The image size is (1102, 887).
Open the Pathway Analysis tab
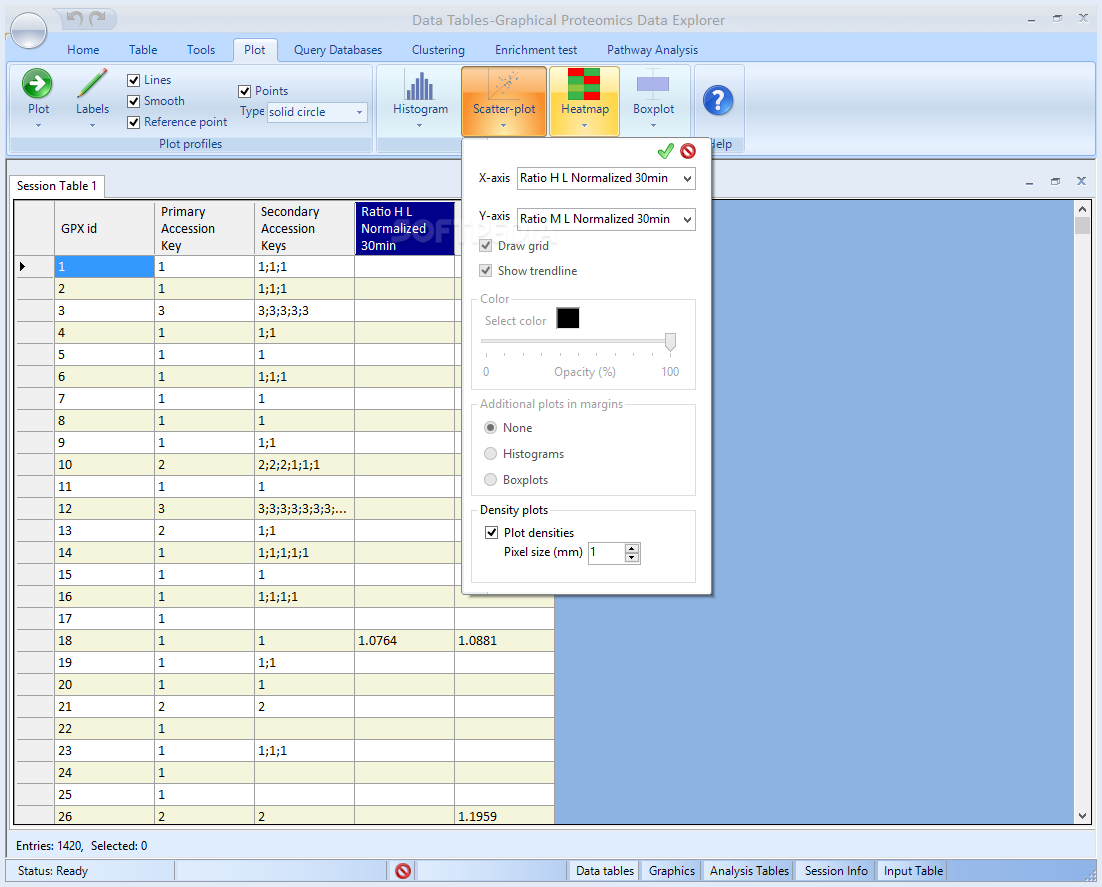tap(652, 50)
